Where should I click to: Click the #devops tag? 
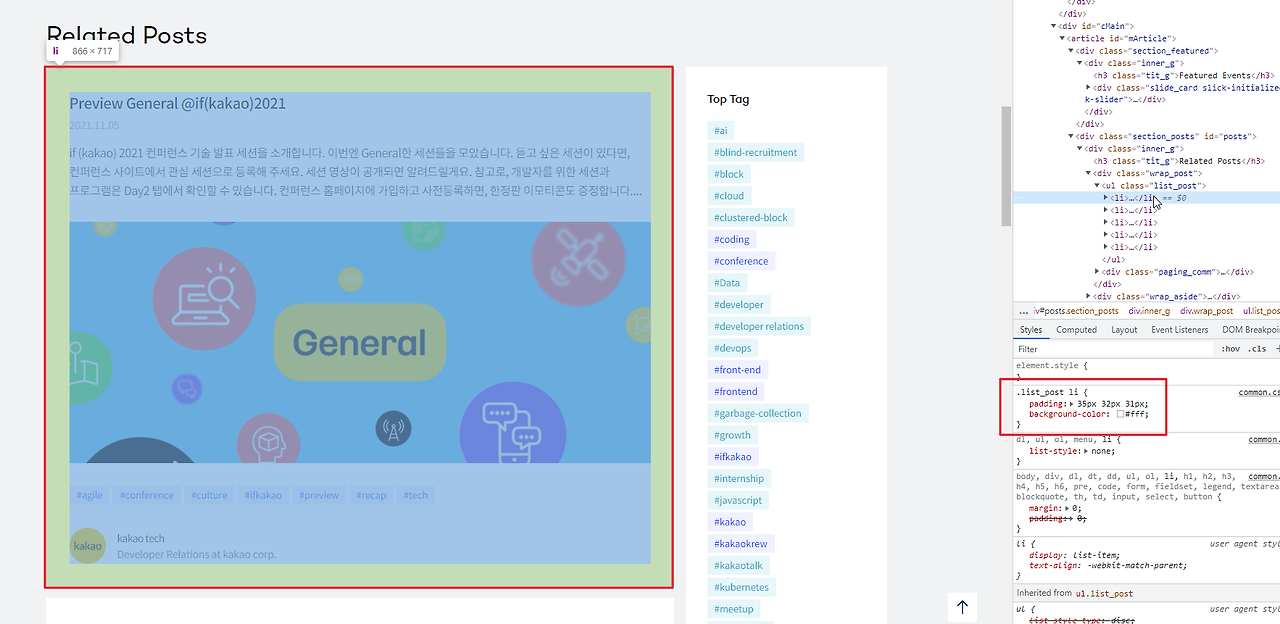pyautogui.click(x=733, y=348)
